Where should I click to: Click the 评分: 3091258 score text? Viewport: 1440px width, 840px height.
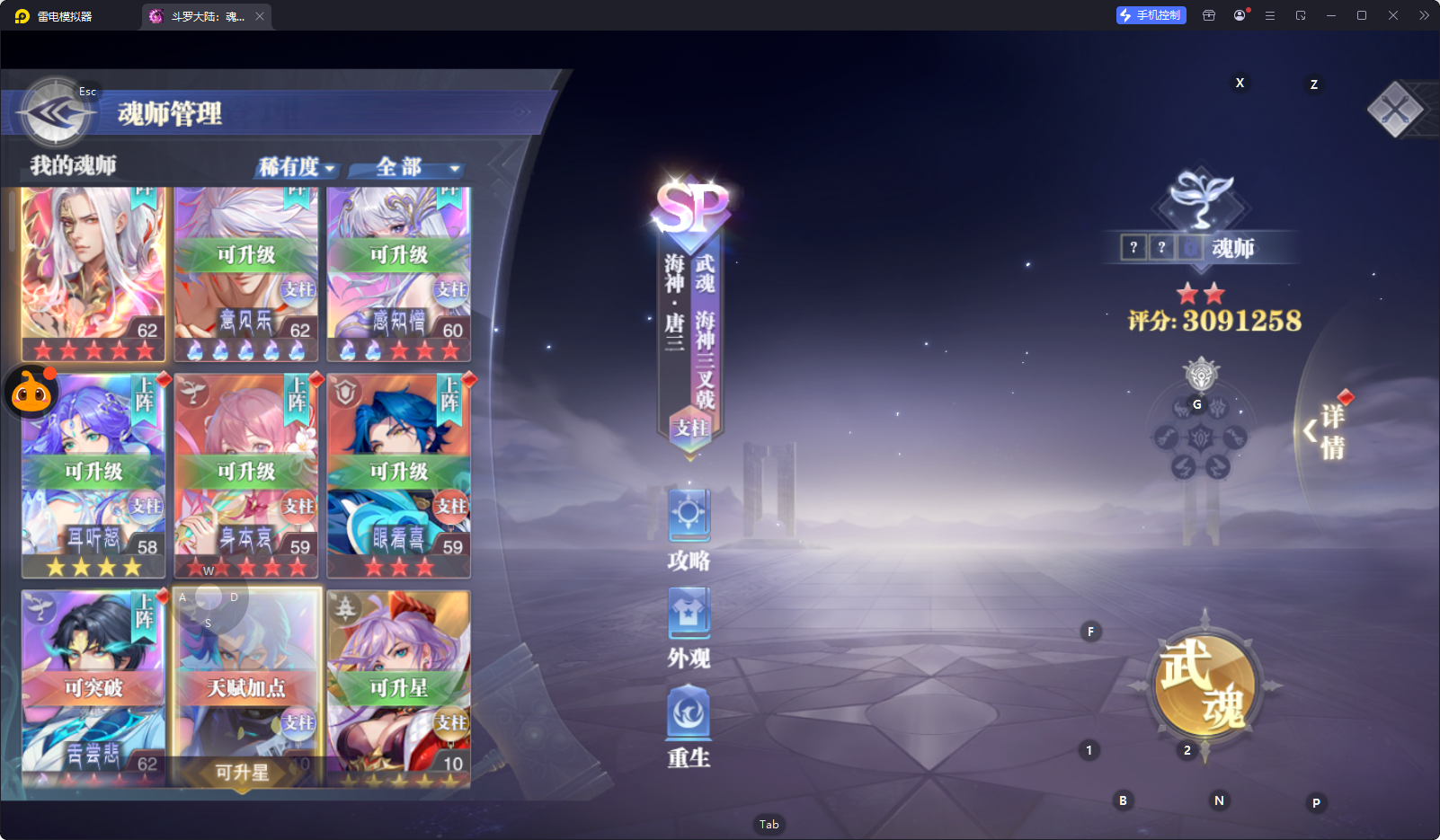click(1214, 321)
